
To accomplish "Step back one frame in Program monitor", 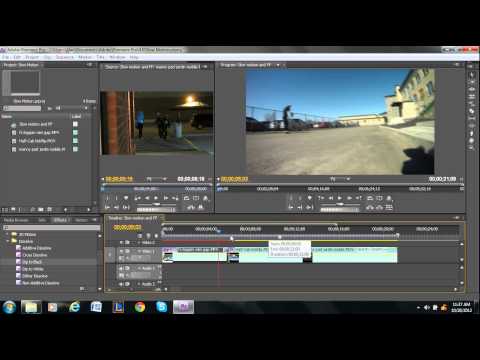I will 331,198.
